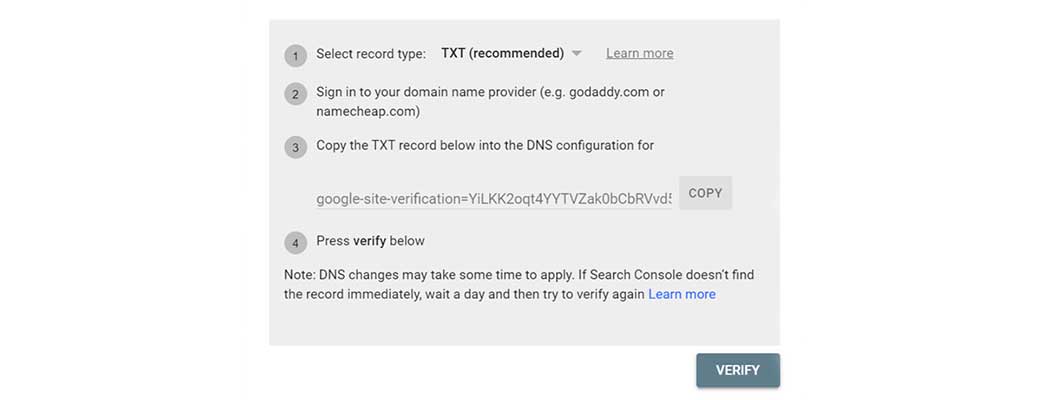Click the step 2 number circle
The width and height of the screenshot is (1048, 400).
click(x=295, y=95)
